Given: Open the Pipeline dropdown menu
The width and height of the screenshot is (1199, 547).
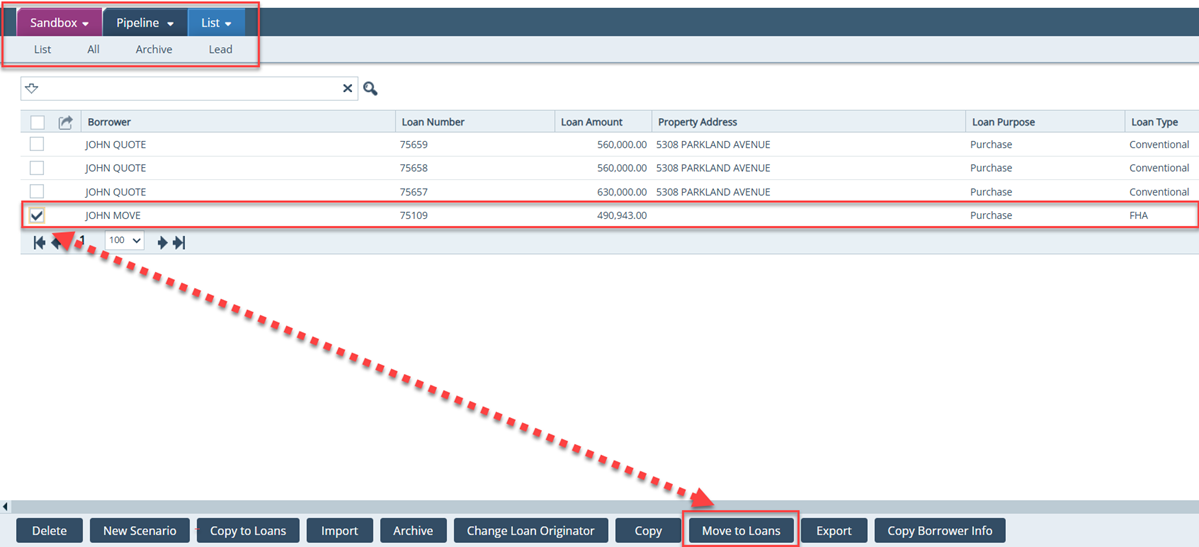Looking at the screenshot, I should tap(144, 23).
